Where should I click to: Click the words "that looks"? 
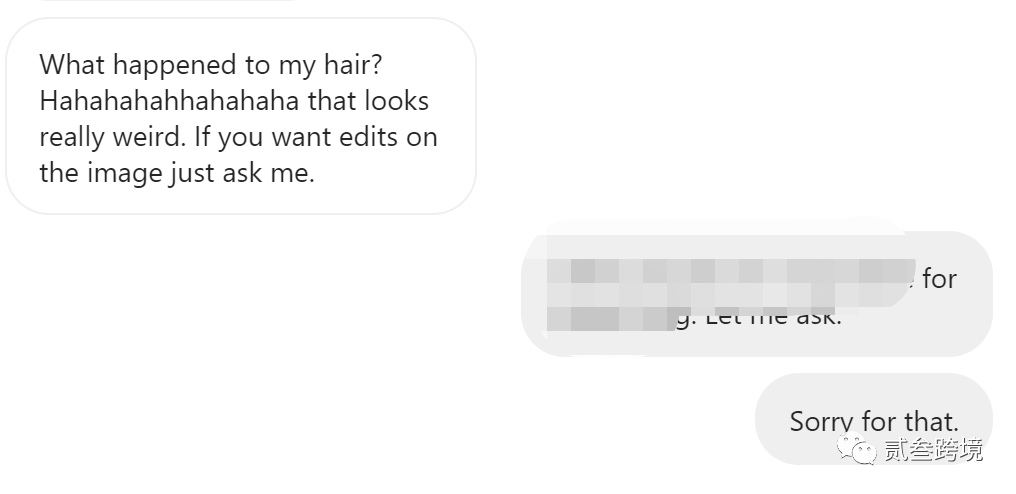pyautogui.click(x=368, y=101)
